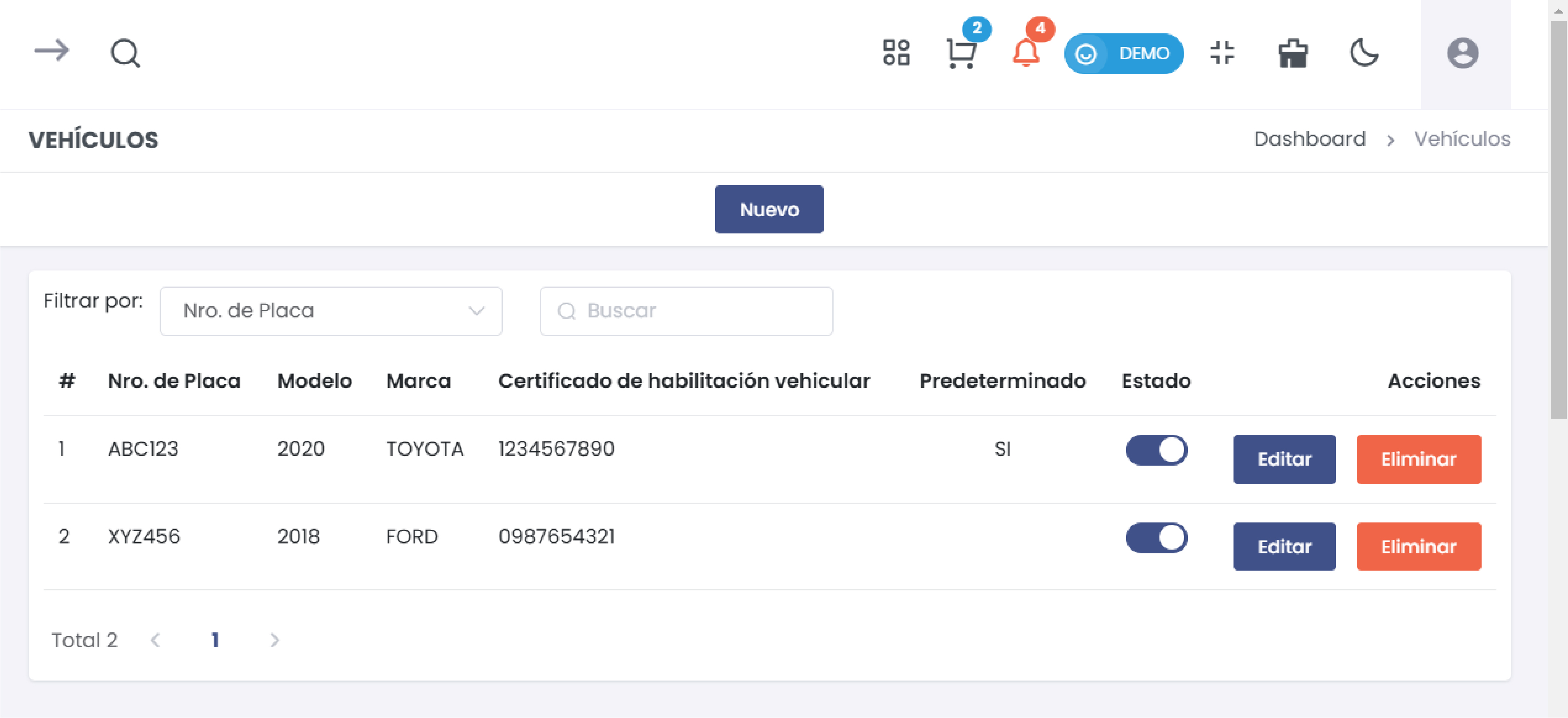
Task: View the shopping cart with 2 items
Action: click(962, 55)
